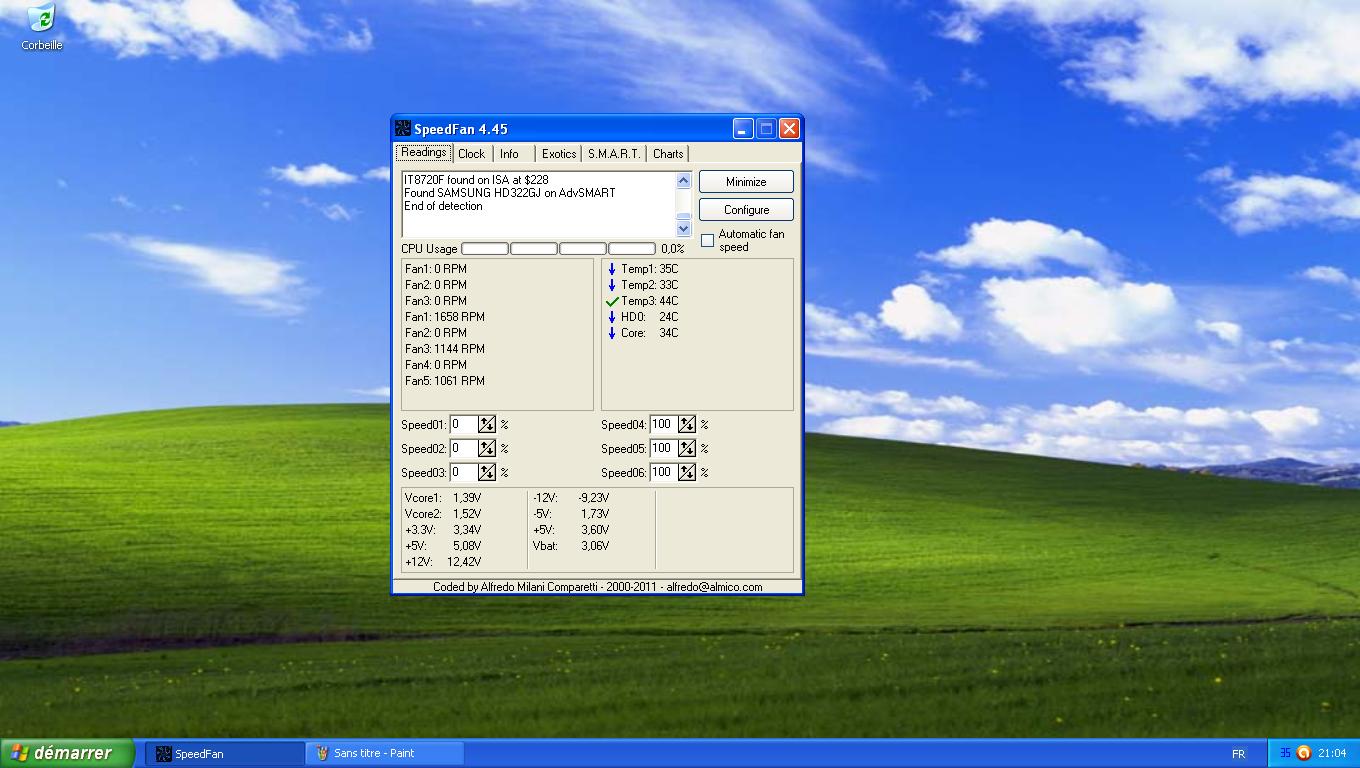Adjust the Speed04 spinner arrows
The width and height of the screenshot is (1360, 768).
[687, 425]
